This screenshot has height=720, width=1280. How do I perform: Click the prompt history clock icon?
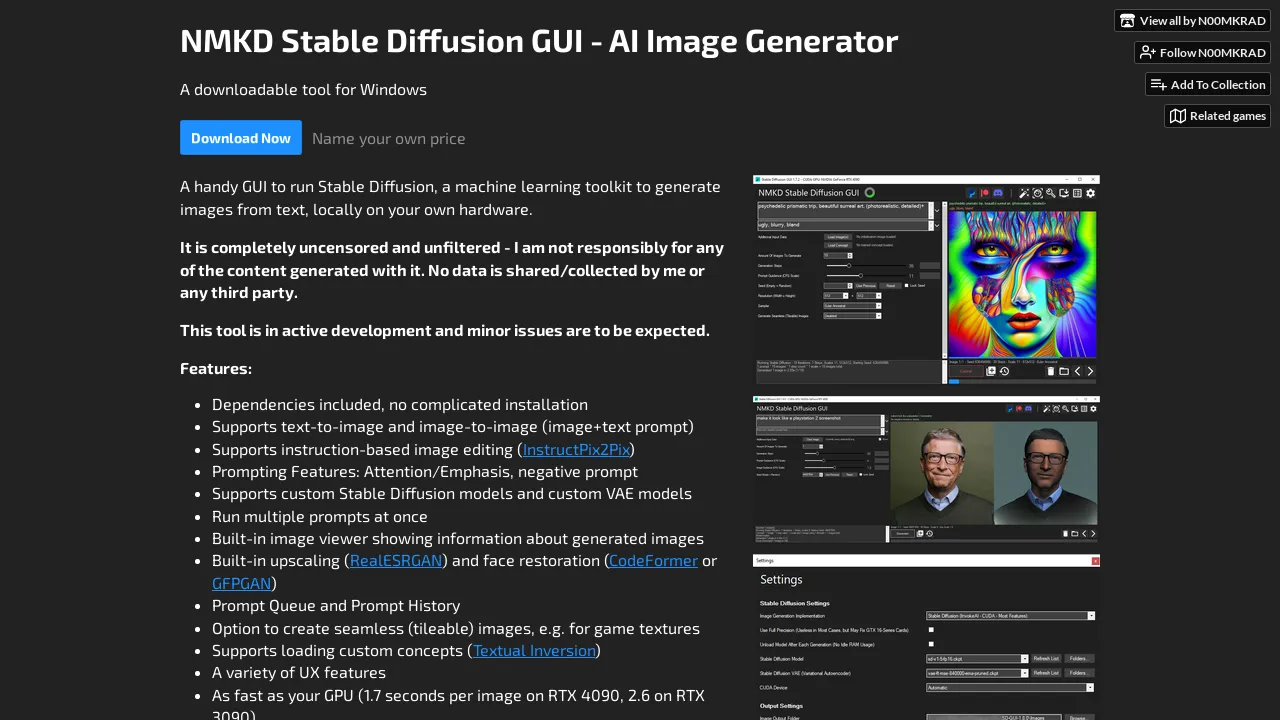1004,371
